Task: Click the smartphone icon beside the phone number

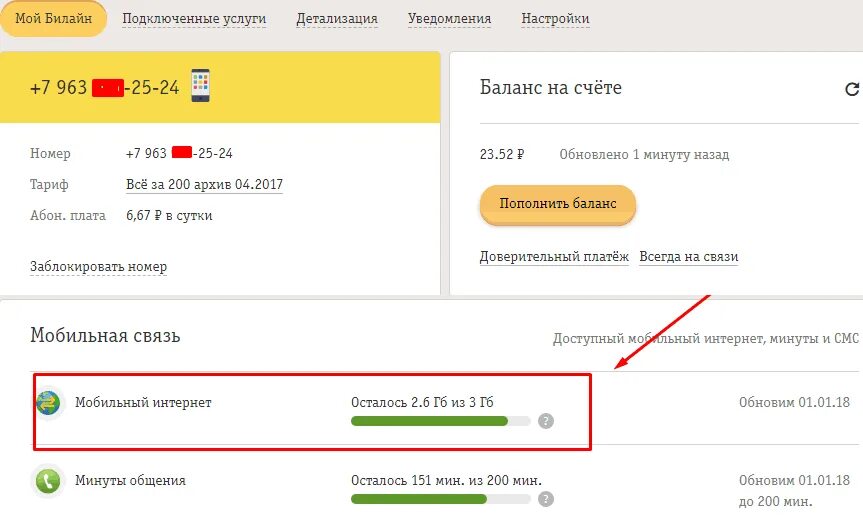Action: [200, 85]
